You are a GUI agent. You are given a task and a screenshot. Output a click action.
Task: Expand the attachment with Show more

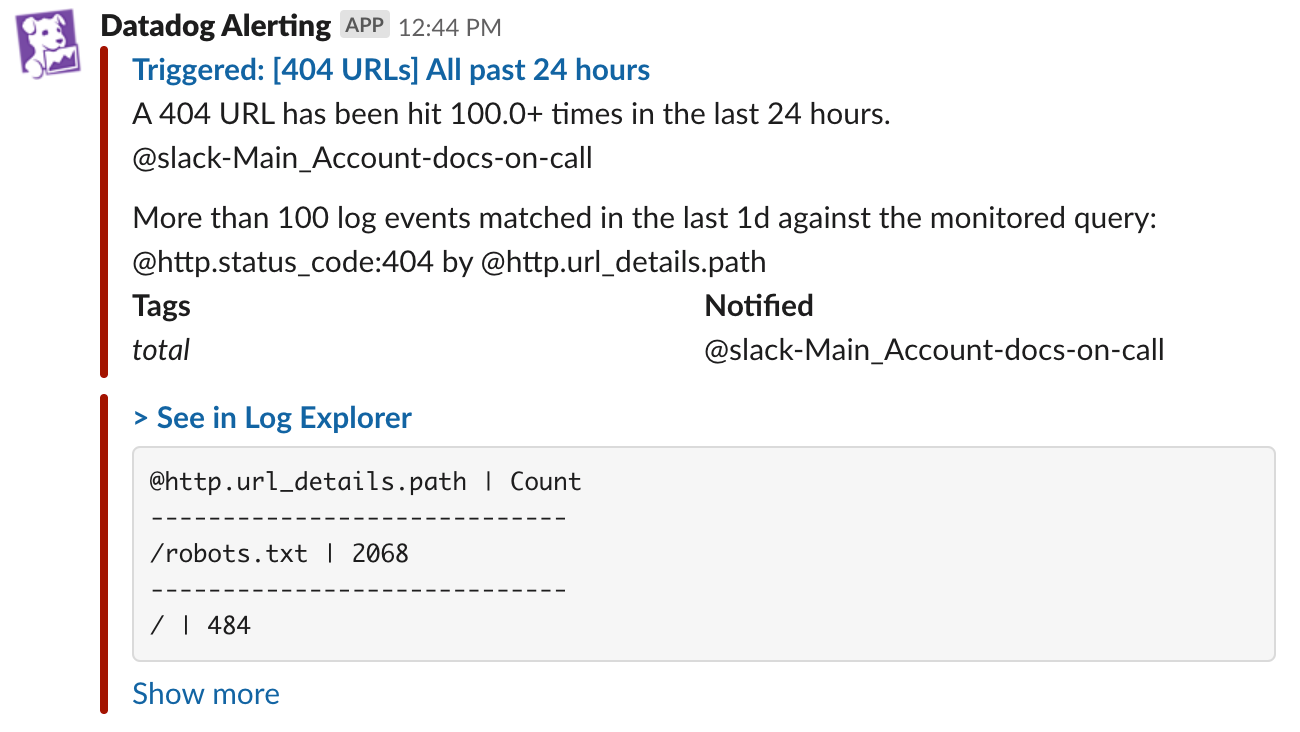click(x=206, y=694)
